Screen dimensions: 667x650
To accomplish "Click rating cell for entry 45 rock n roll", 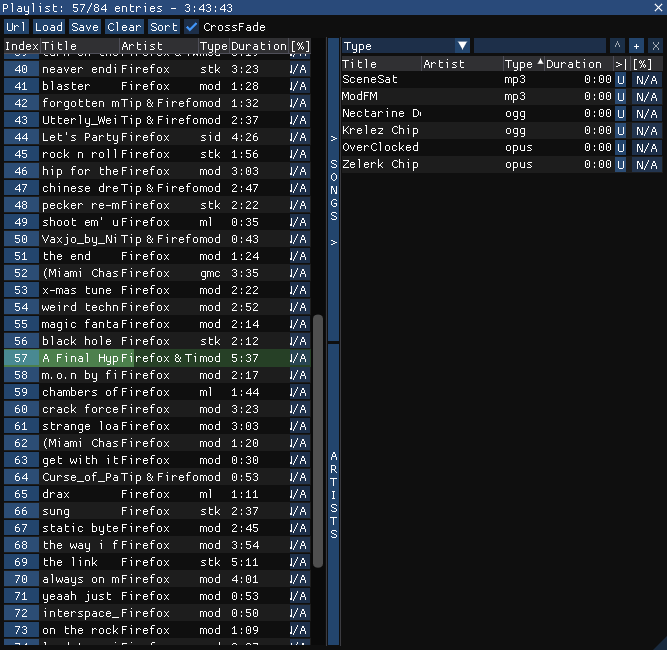I will coord(300,154).
